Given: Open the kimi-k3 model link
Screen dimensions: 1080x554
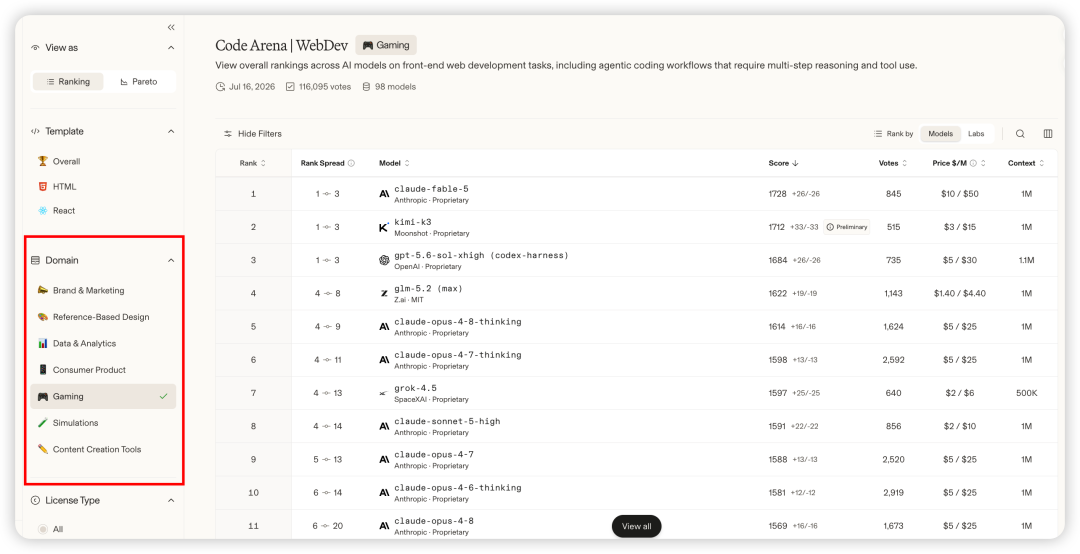Looking at the screenshot, I should coord(413,222).
